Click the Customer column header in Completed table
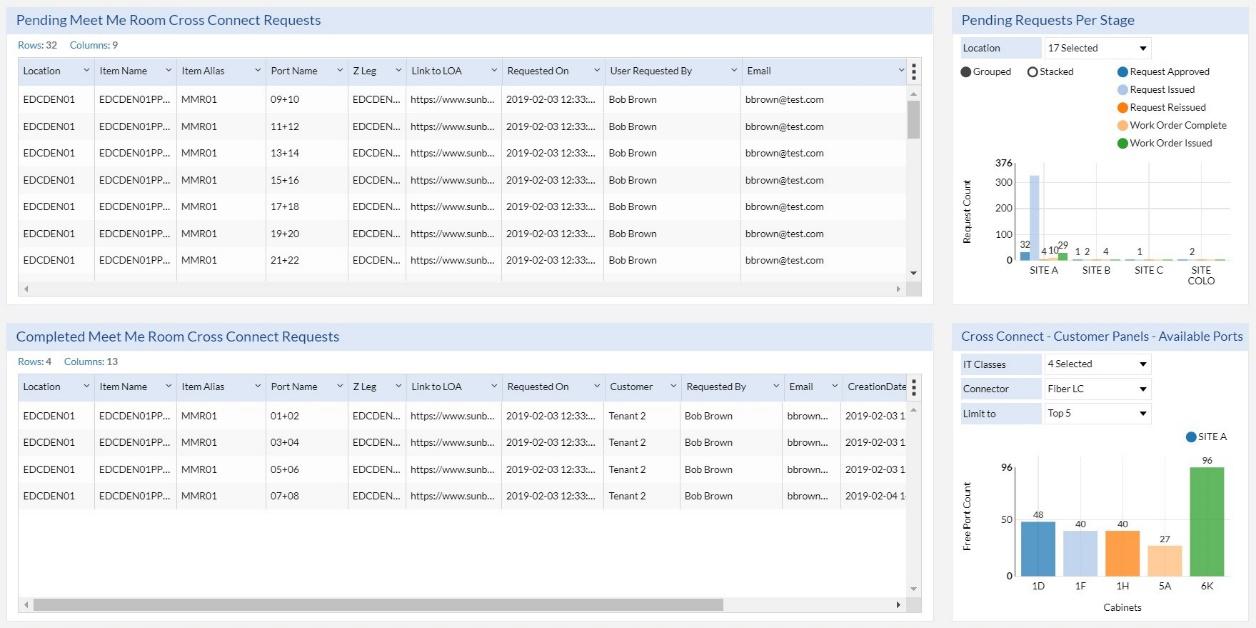1256x628 pixels. coord(631,387)
